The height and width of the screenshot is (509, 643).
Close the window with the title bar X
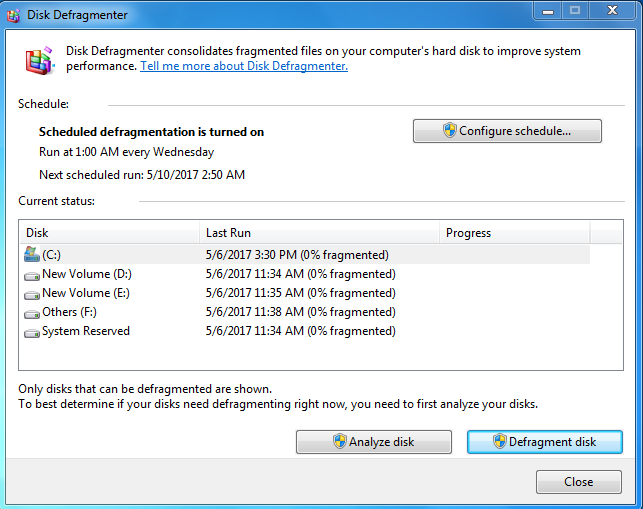click(x=612, y=11)
